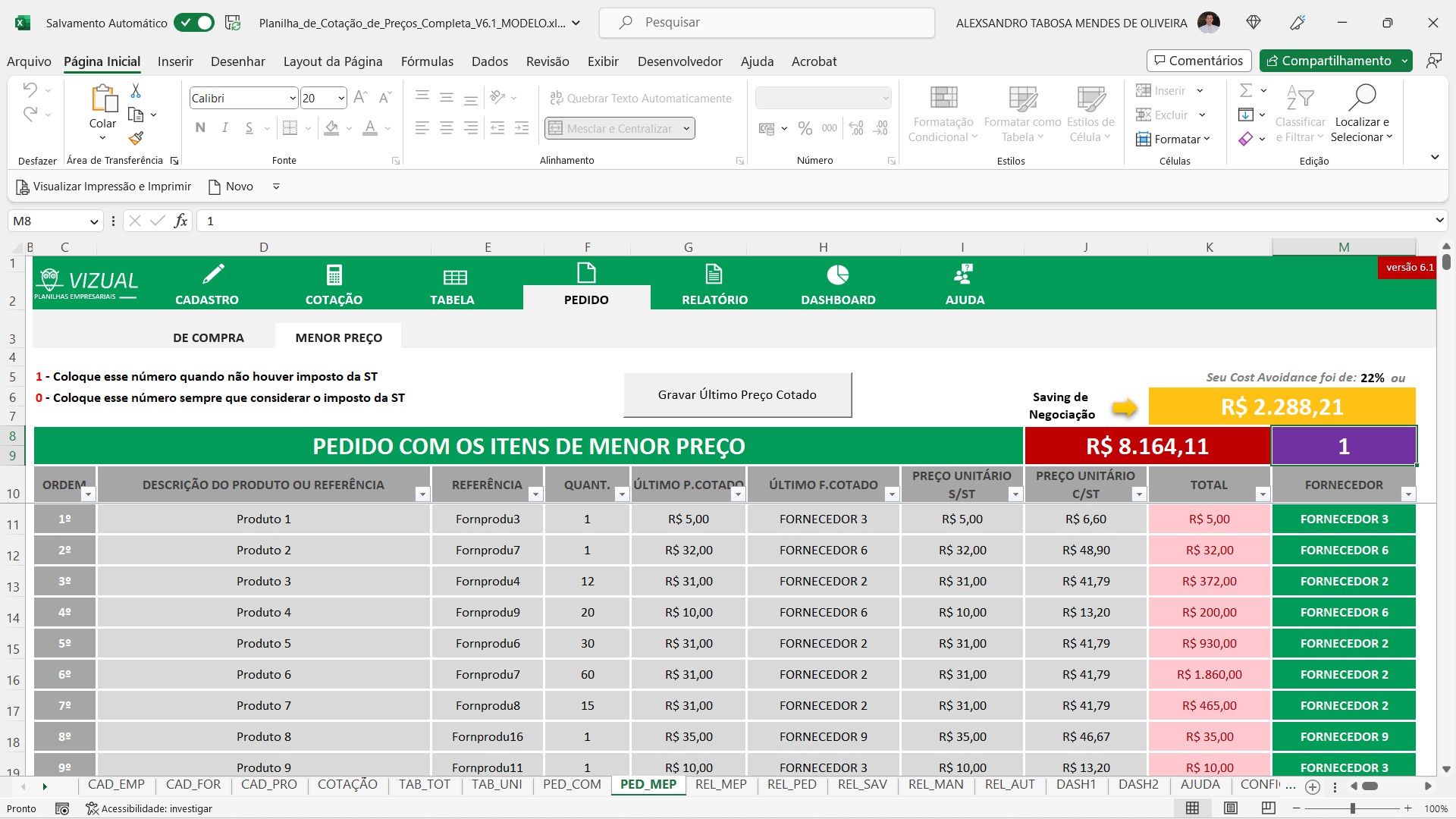Click the Insert Function fx icon
This screenshot has width=1456, height=819.
tap(180, 221)
